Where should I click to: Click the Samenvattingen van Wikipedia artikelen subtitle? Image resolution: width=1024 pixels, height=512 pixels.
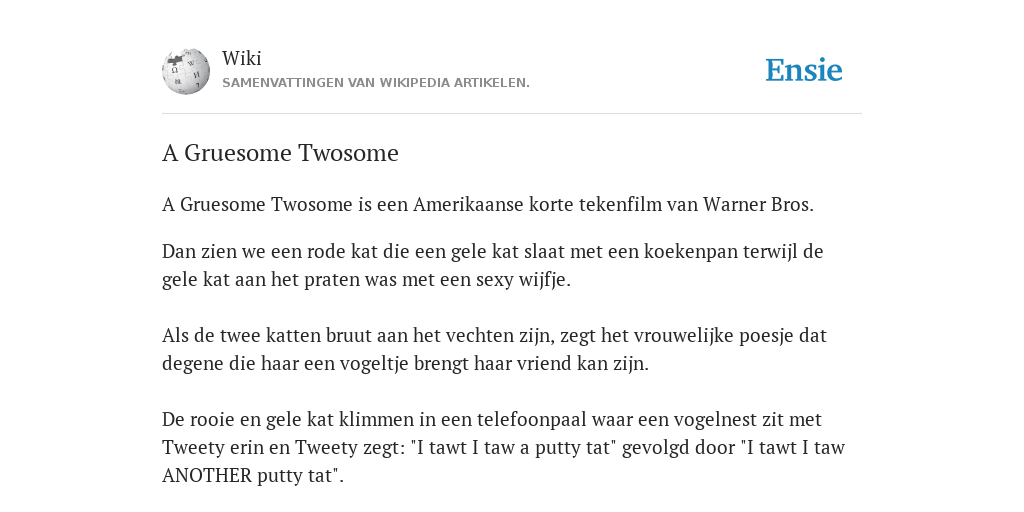(376, 83)
